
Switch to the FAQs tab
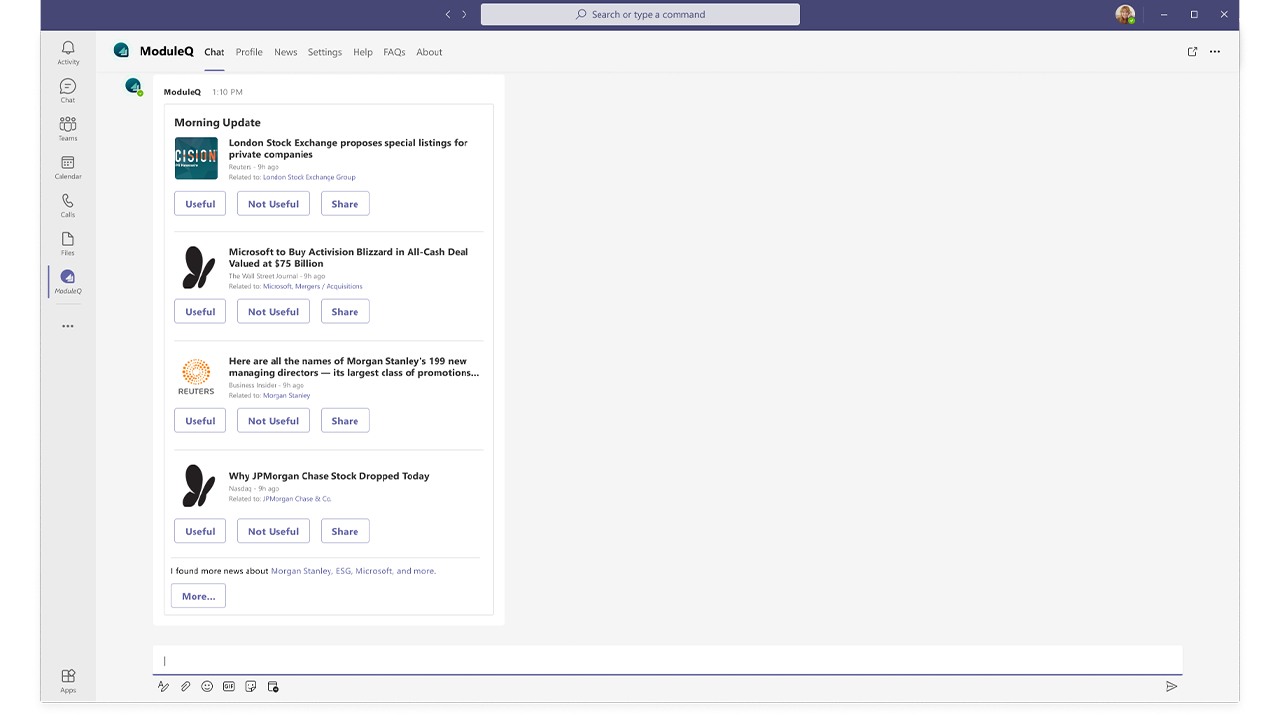pyautogui.click(x=394, y=52)
